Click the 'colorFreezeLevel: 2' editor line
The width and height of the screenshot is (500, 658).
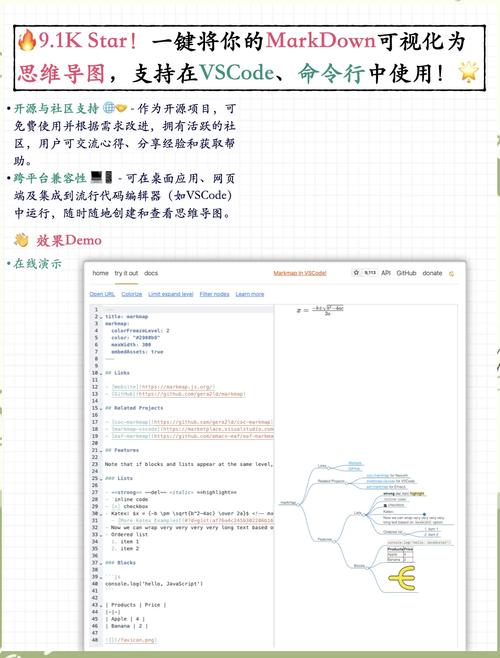tap(140, 331)
